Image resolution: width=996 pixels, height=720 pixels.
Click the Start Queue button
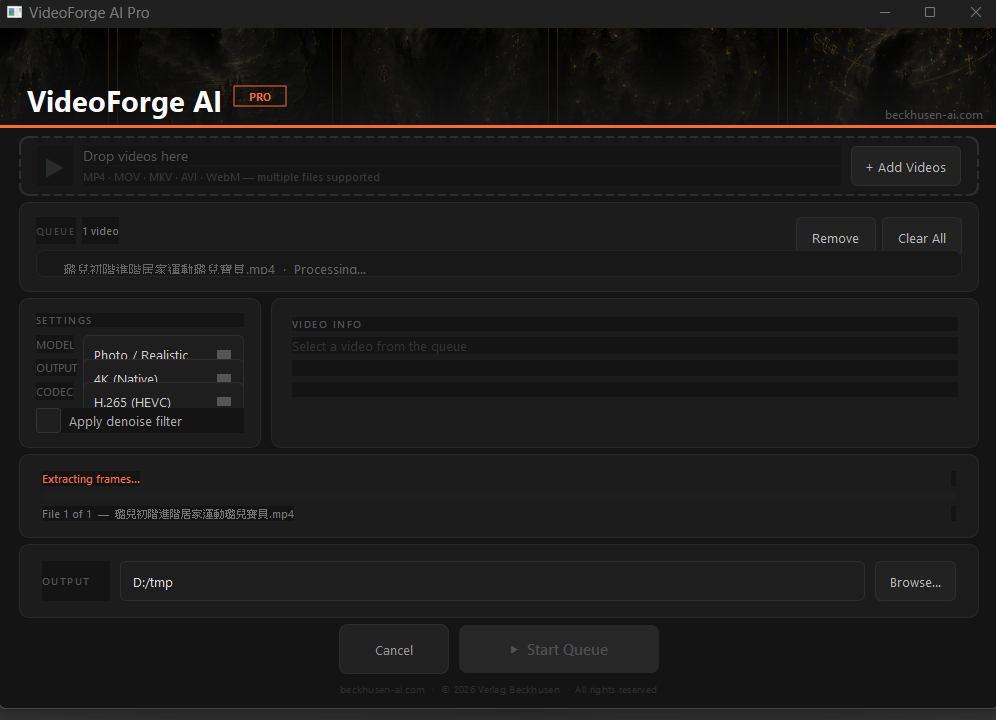[x=559, y=649]
